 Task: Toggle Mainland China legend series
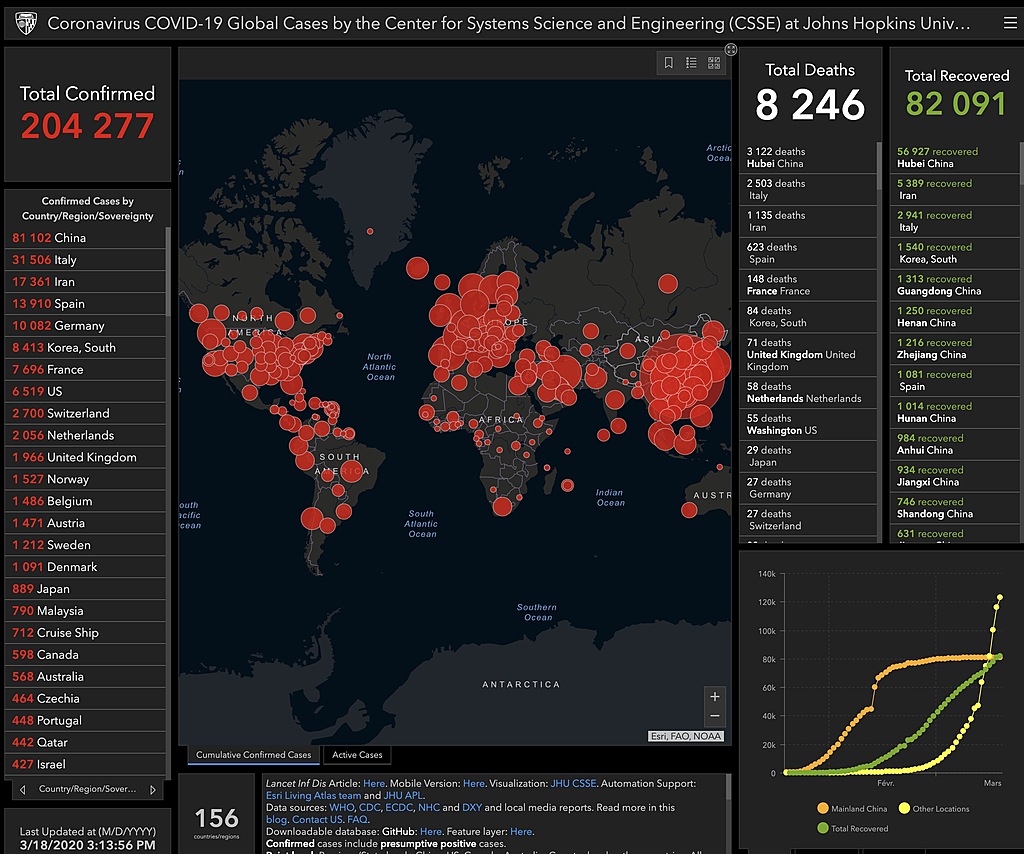point(852,808)
